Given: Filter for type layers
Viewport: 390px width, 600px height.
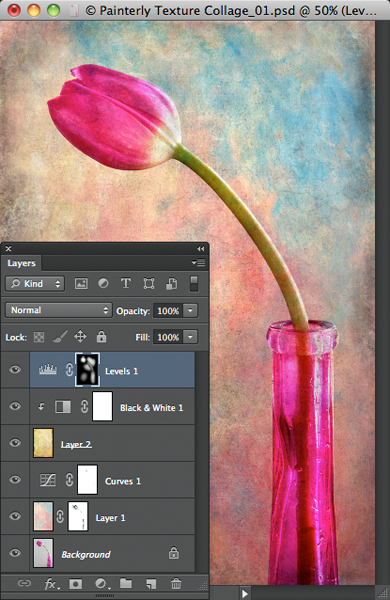Looking at the screenshot, I should [x=126, y=284].
